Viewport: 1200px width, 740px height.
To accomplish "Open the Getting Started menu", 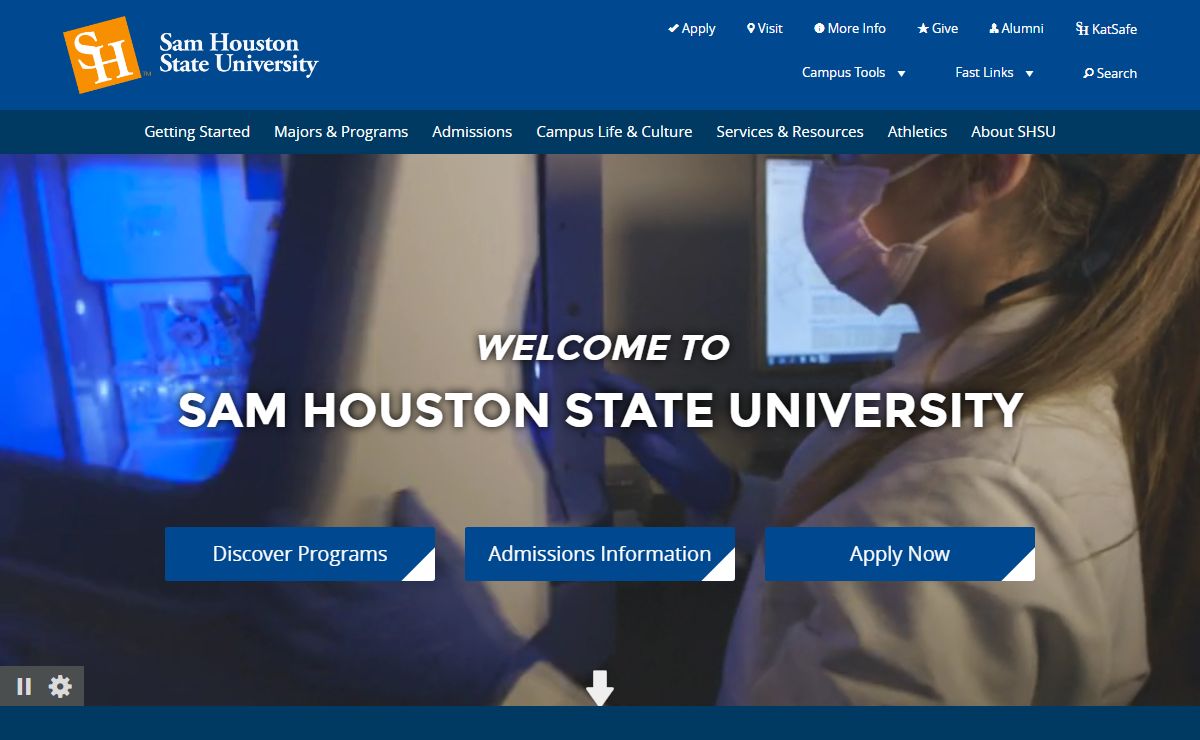I will pyautogui.click(x=197, y=132).
